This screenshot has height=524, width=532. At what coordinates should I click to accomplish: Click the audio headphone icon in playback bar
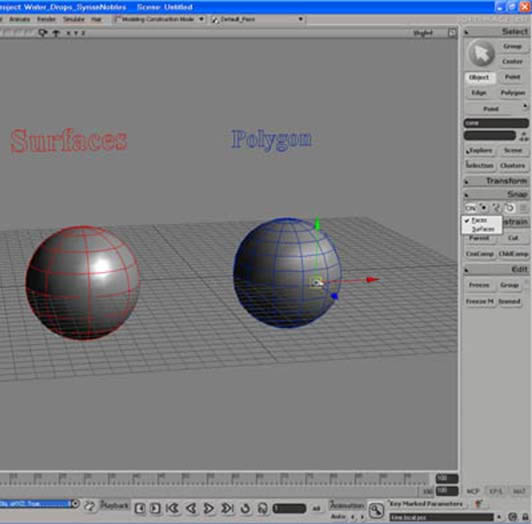[263, 508]
